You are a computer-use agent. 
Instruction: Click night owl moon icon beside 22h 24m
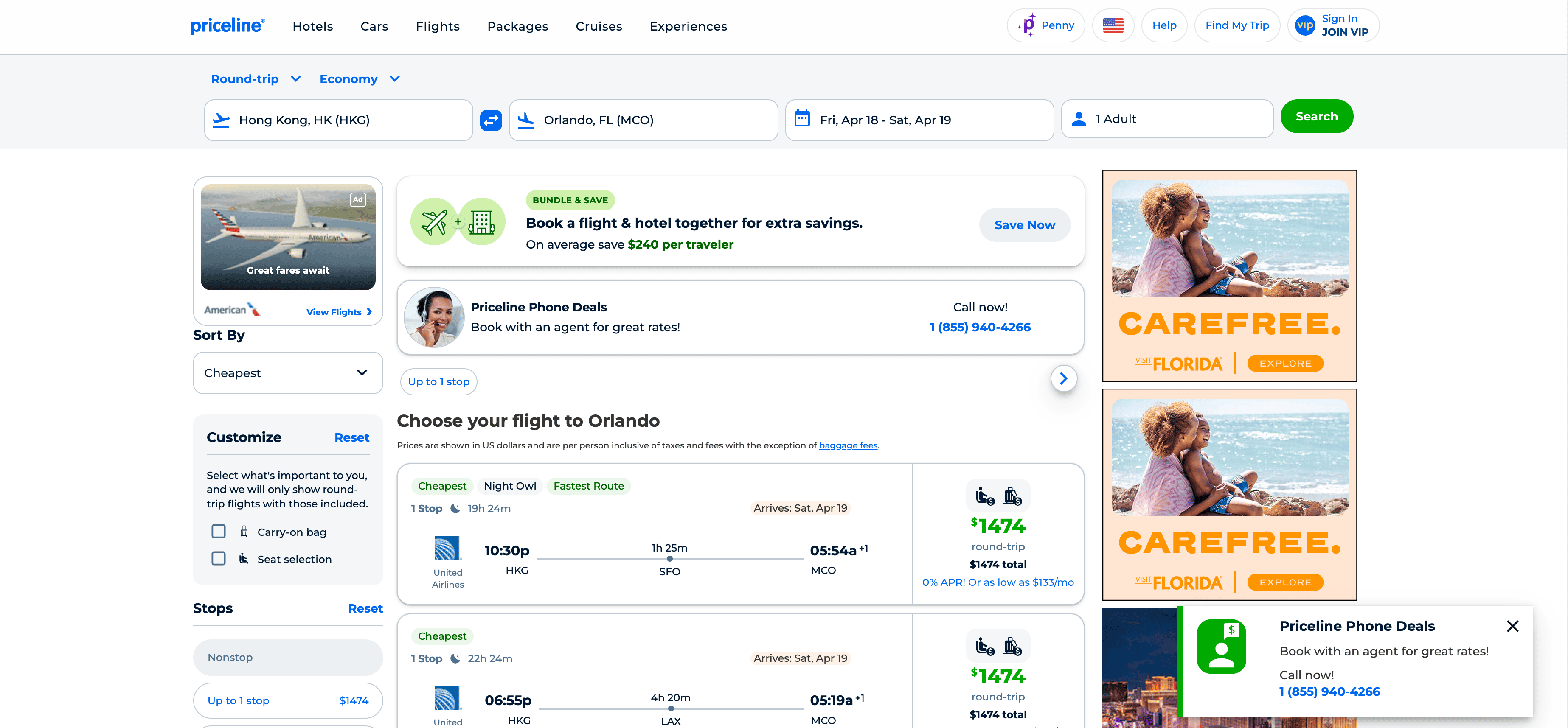(x=455, y=658)
